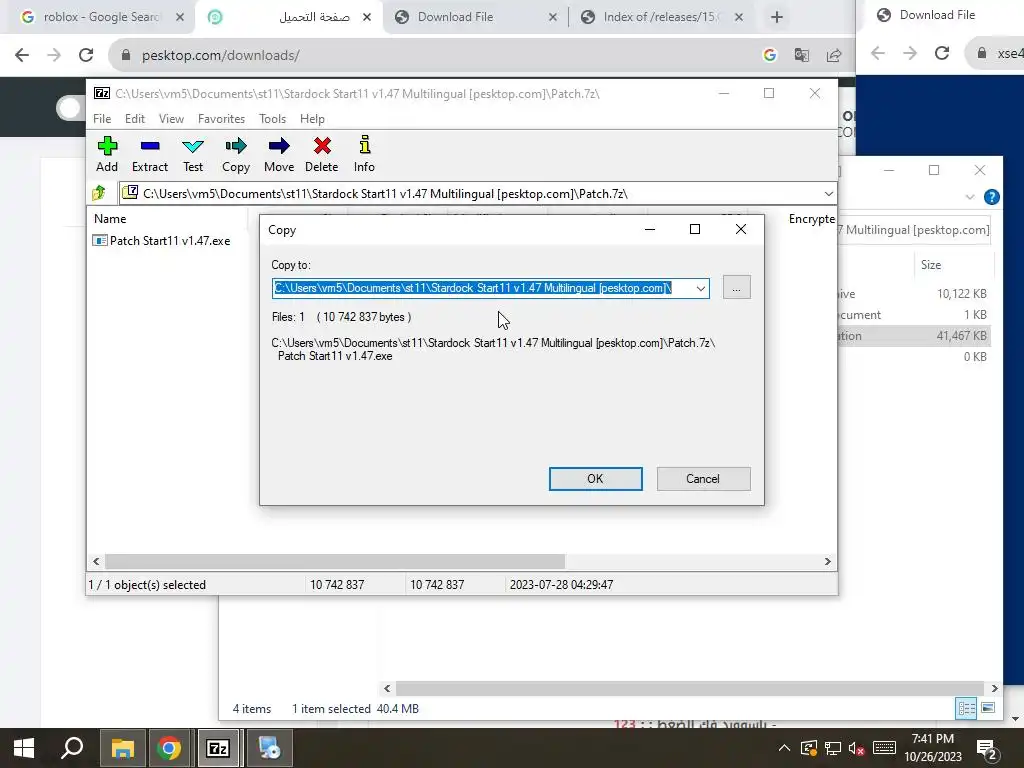
Task: Switch to Chrome on the taskbar
Action: click(169, 748)
